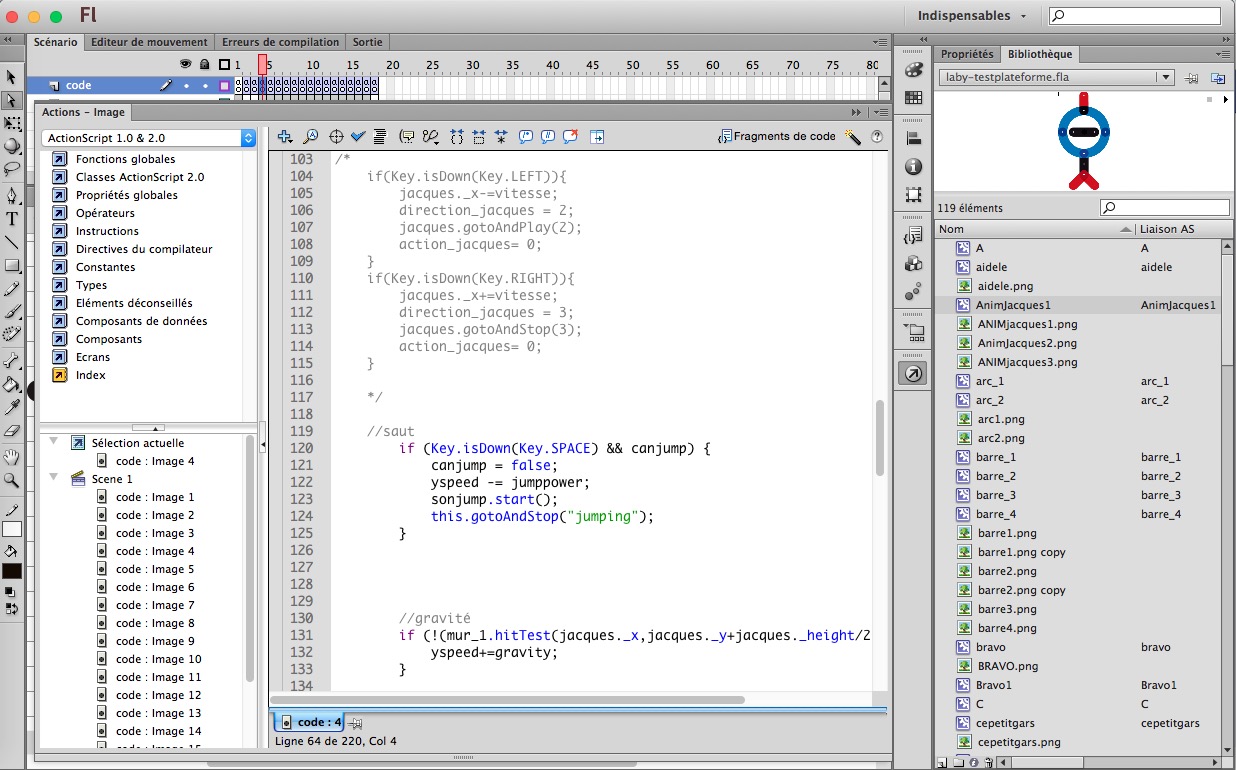Insert a target path with crosshair icon
The height and width of the screenshot is (770, 1236).
336,137
